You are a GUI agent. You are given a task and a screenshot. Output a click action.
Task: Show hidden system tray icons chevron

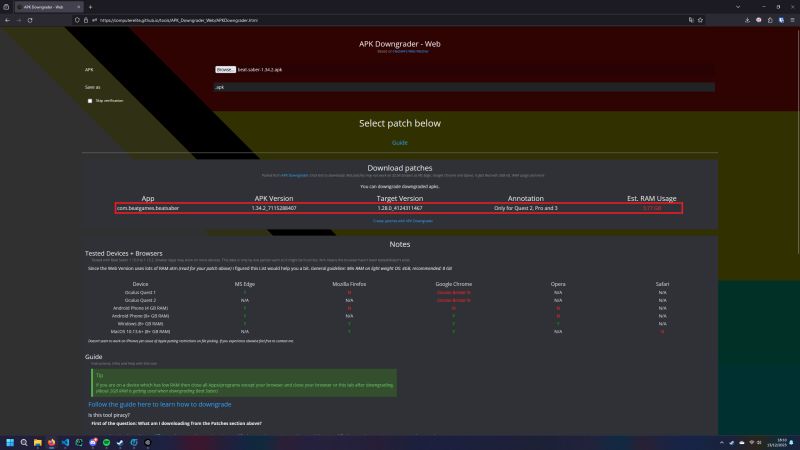(x=721, y=442)
